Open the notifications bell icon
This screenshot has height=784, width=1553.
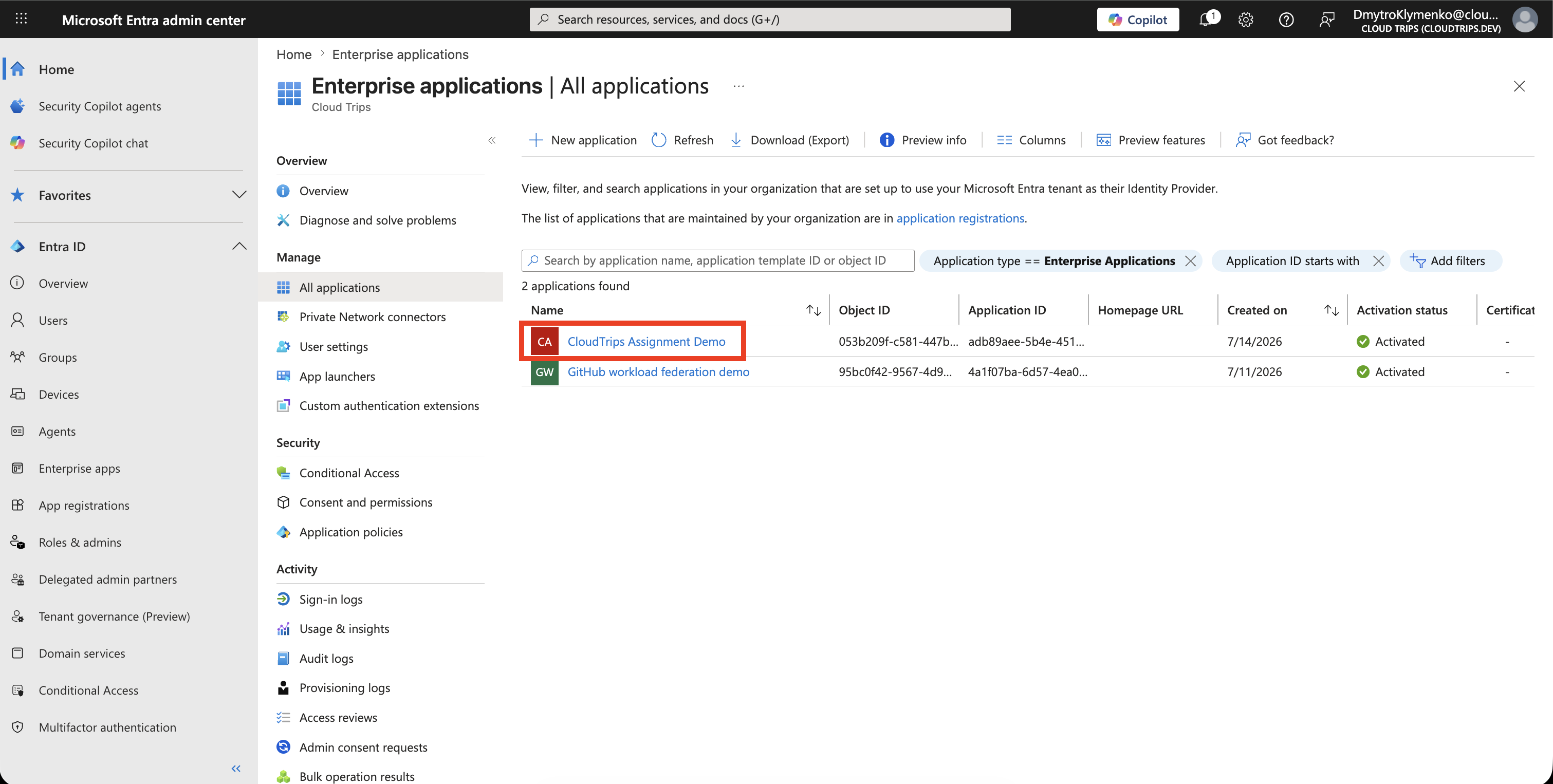(1206, 20)
